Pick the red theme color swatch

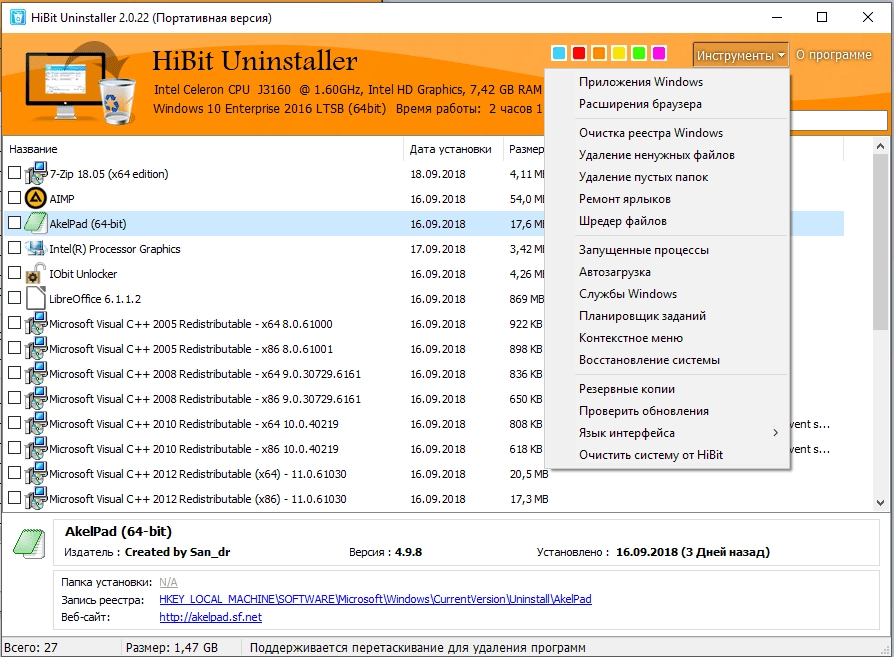click(x=579, y=53)
